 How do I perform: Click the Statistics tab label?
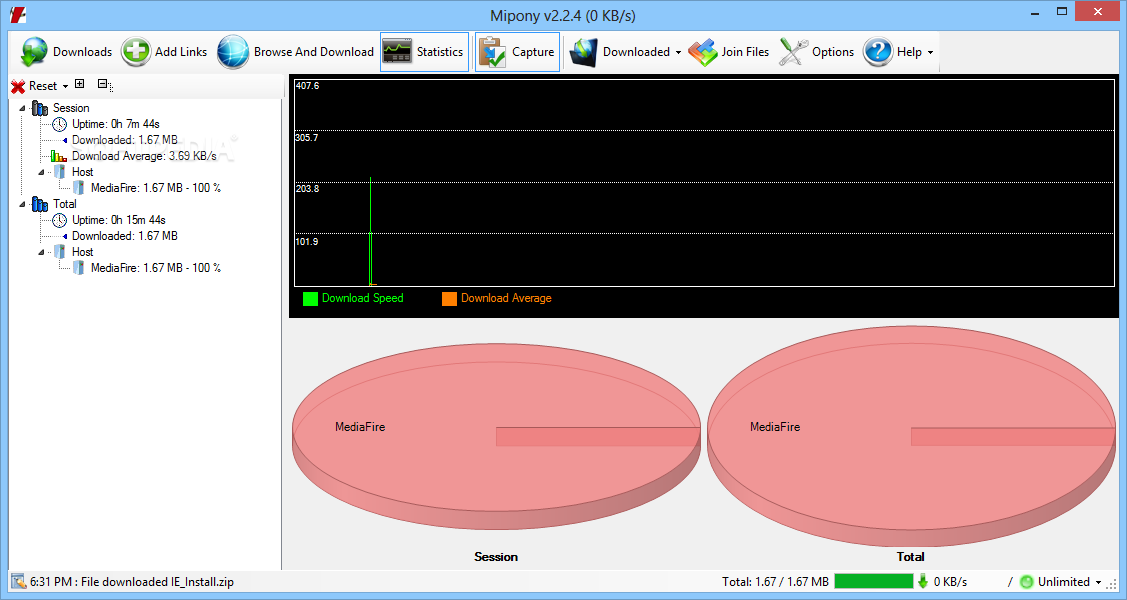440,52
